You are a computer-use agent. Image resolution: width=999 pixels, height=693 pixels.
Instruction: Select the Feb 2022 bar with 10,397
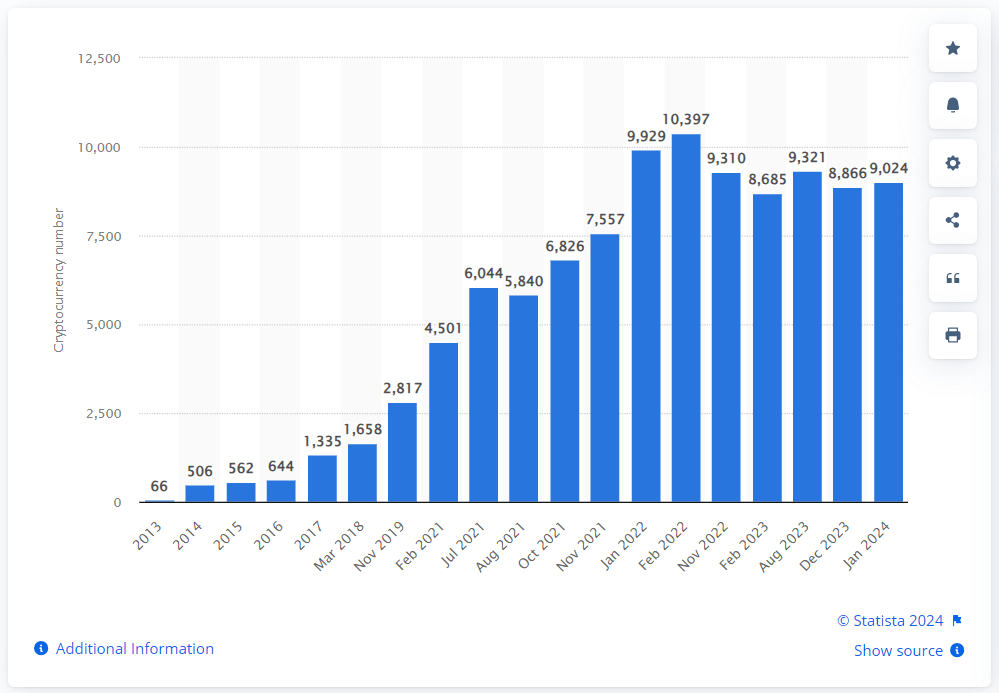(686, 318)
